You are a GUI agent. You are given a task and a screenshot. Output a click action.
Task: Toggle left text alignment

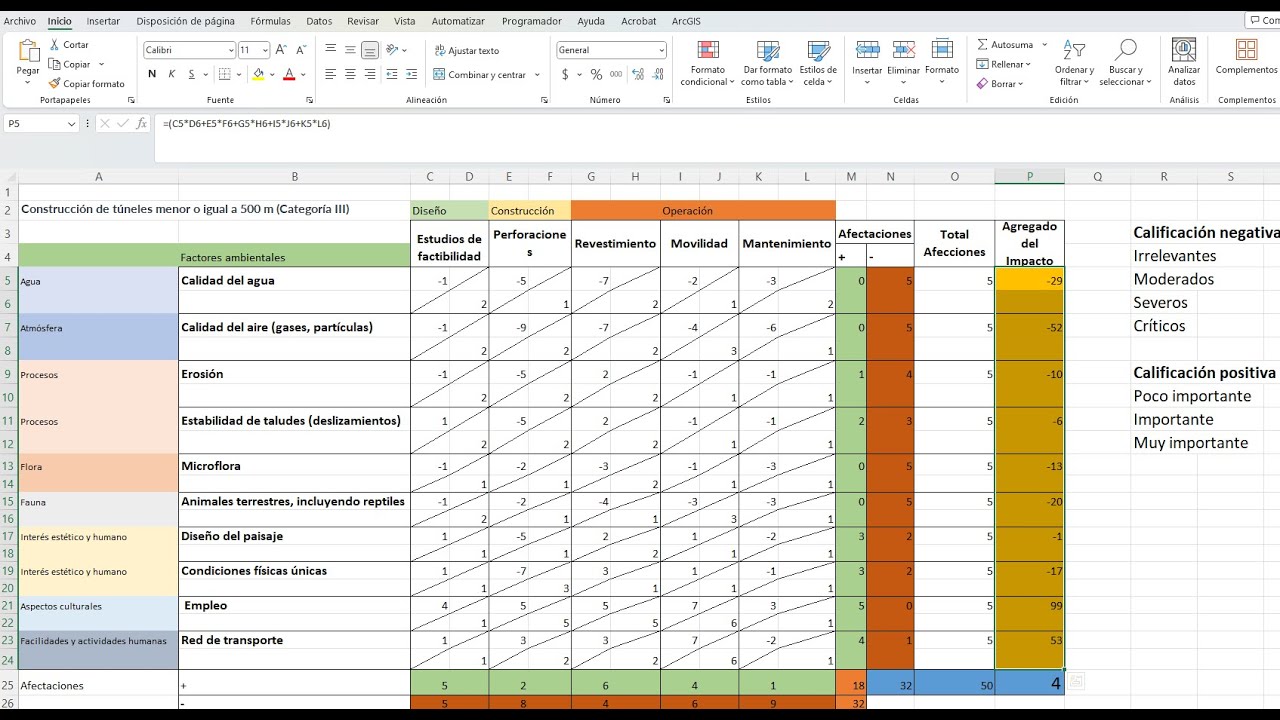330,74
